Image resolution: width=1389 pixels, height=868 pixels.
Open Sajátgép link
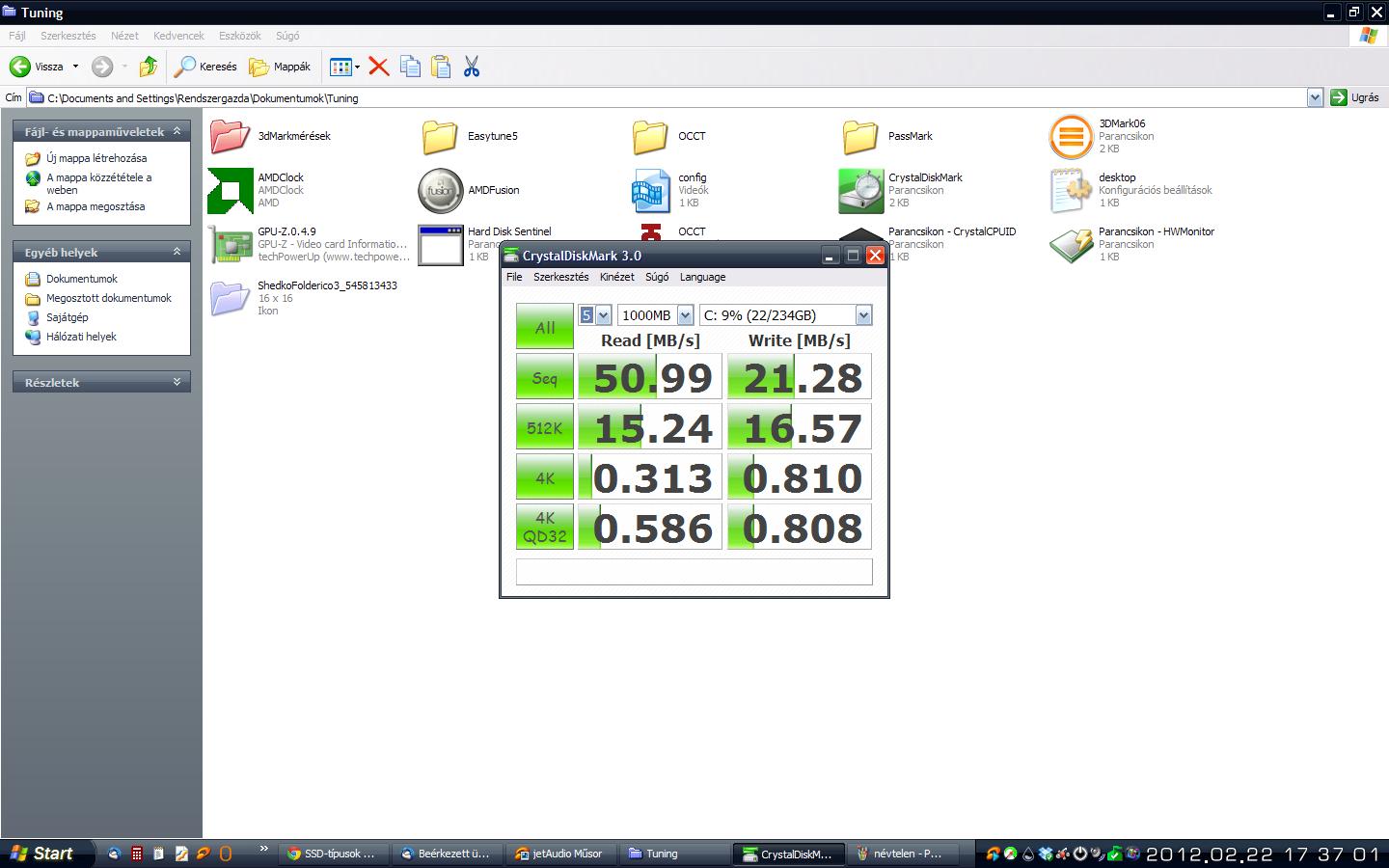68,317
